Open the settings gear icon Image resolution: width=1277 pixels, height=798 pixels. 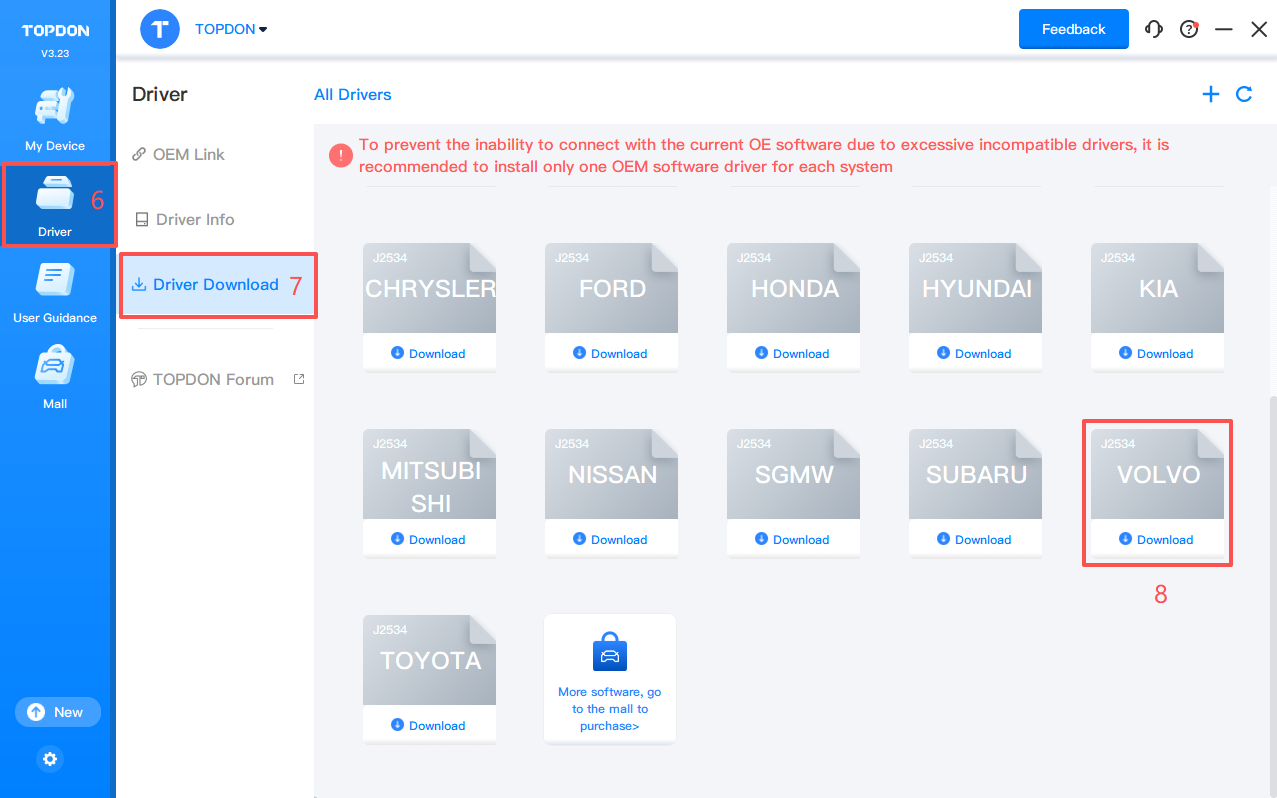[50, 759]
